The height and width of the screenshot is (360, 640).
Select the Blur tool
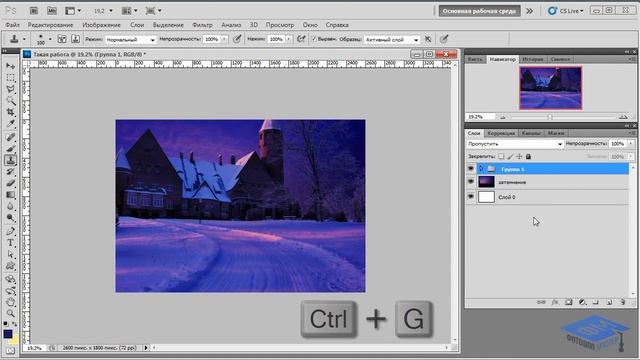11,206
